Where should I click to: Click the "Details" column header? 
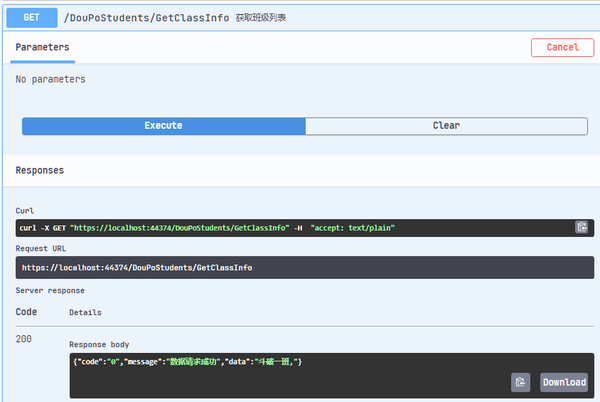point(85,313)
